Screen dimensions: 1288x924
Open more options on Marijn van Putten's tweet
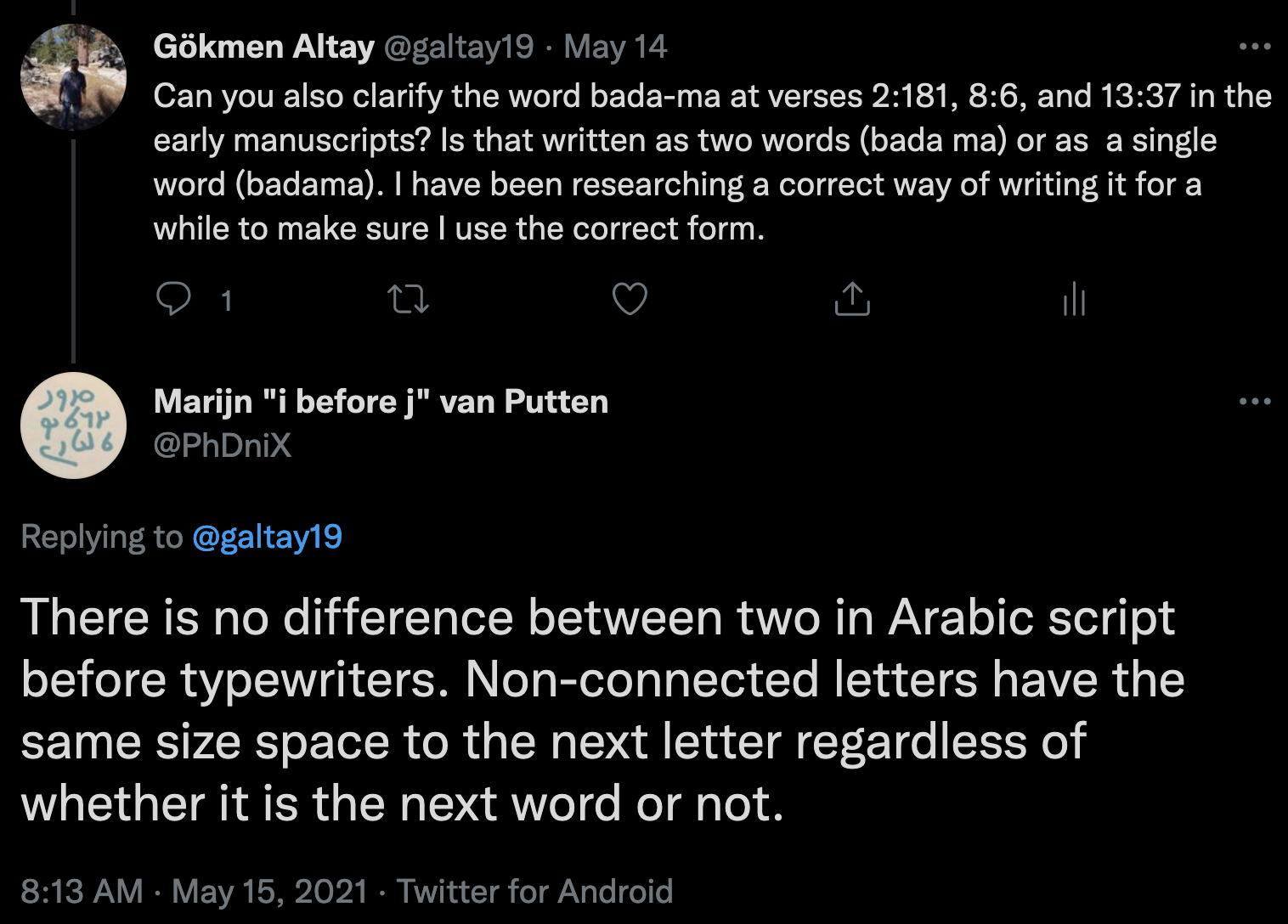[1254, 401]
